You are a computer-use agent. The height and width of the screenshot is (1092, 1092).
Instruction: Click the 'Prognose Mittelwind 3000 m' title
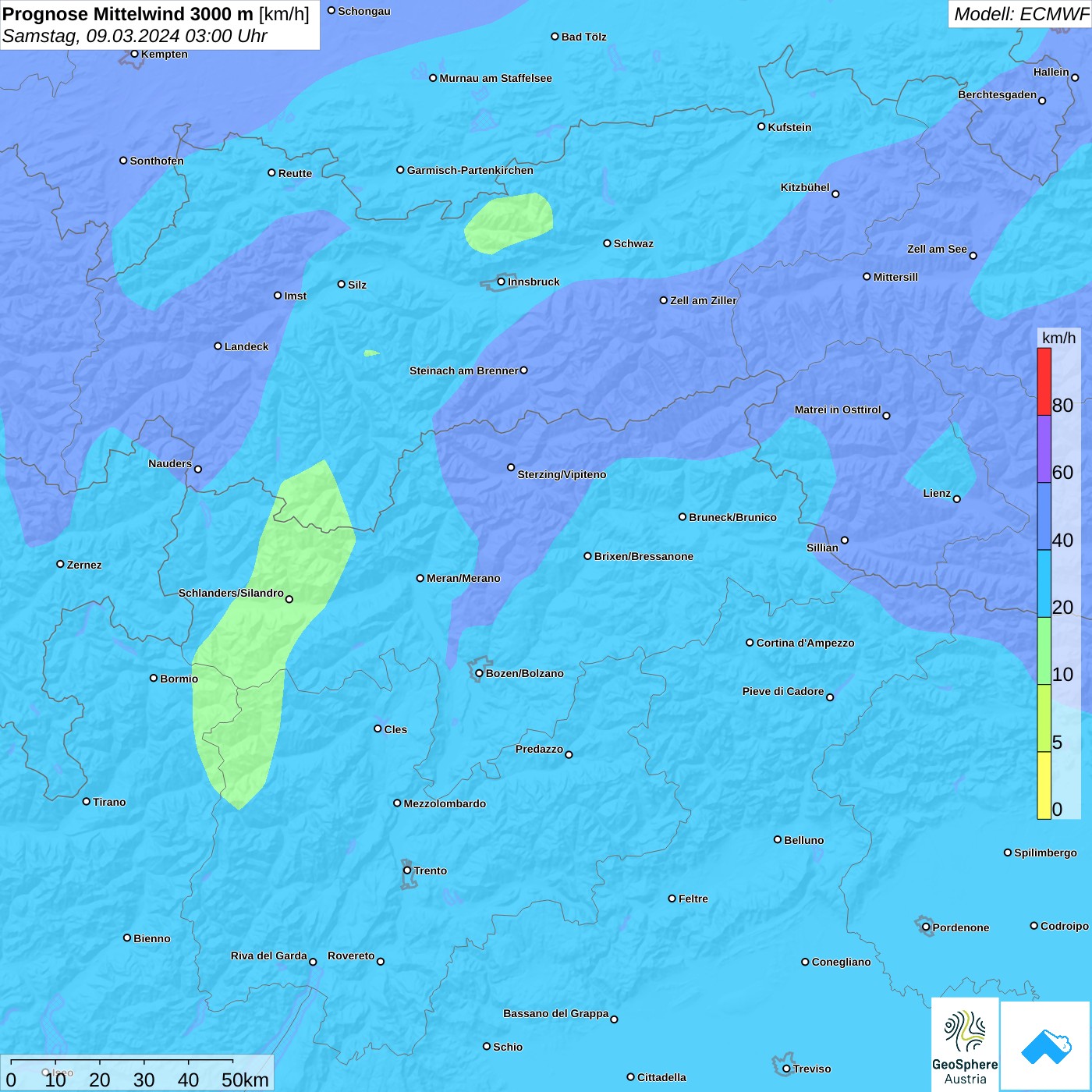pos(128,14)
